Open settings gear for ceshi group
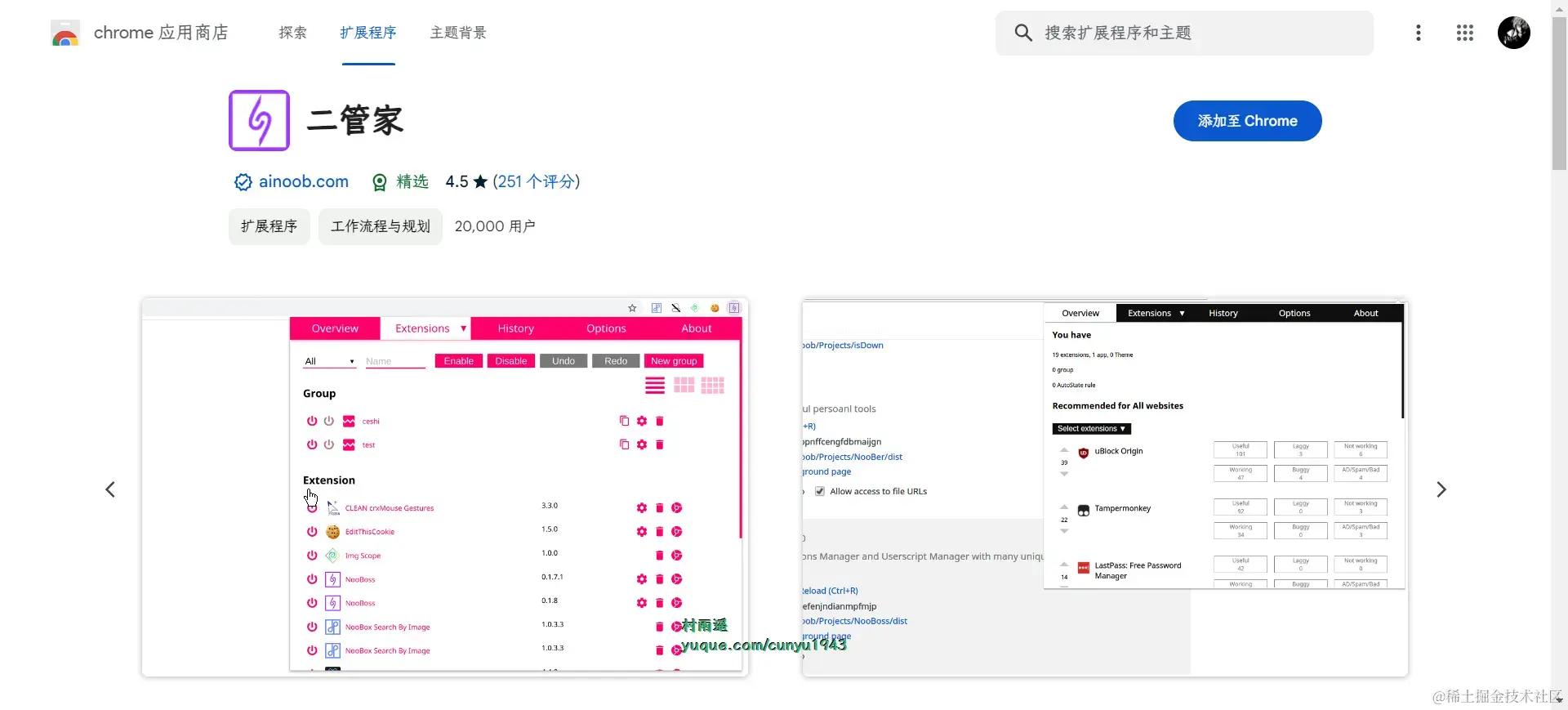1568x710 pixels. tap(642, 421)
